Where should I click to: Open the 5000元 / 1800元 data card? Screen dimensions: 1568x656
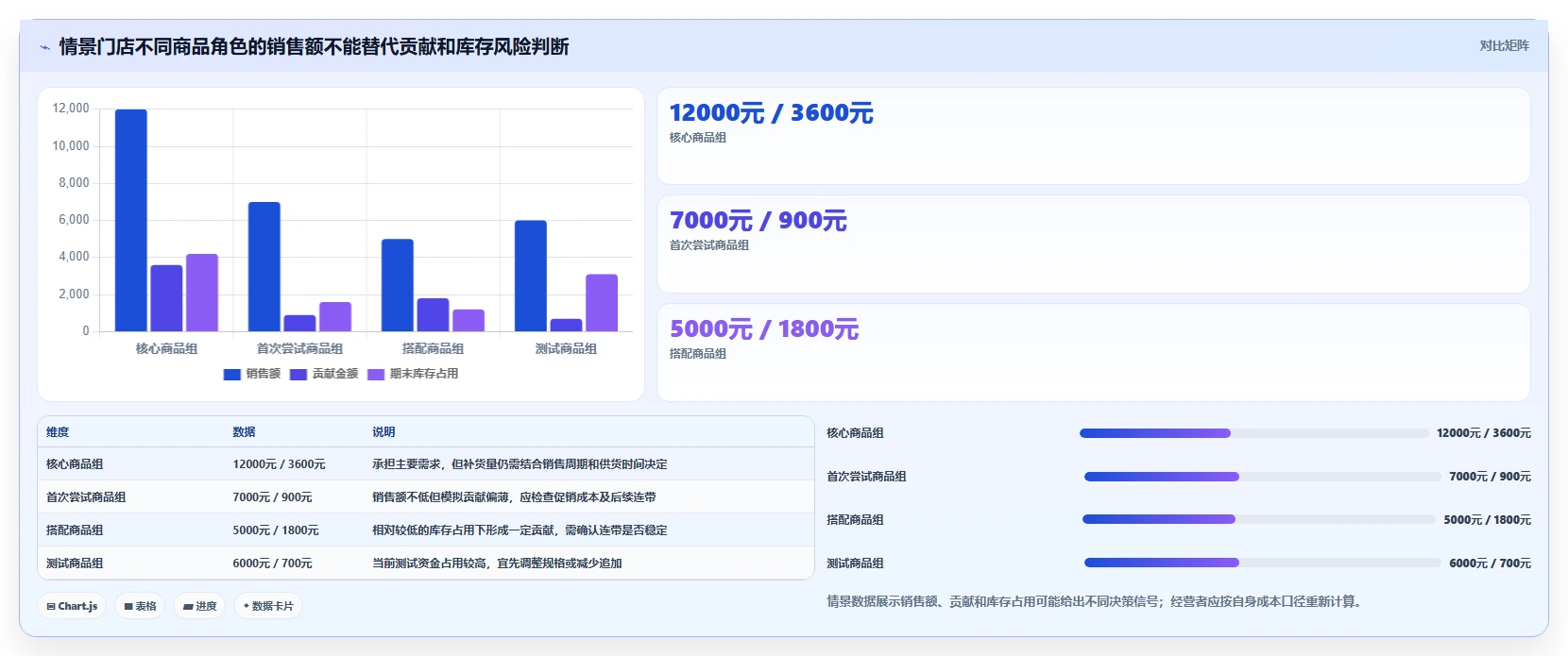(1093, 352)
